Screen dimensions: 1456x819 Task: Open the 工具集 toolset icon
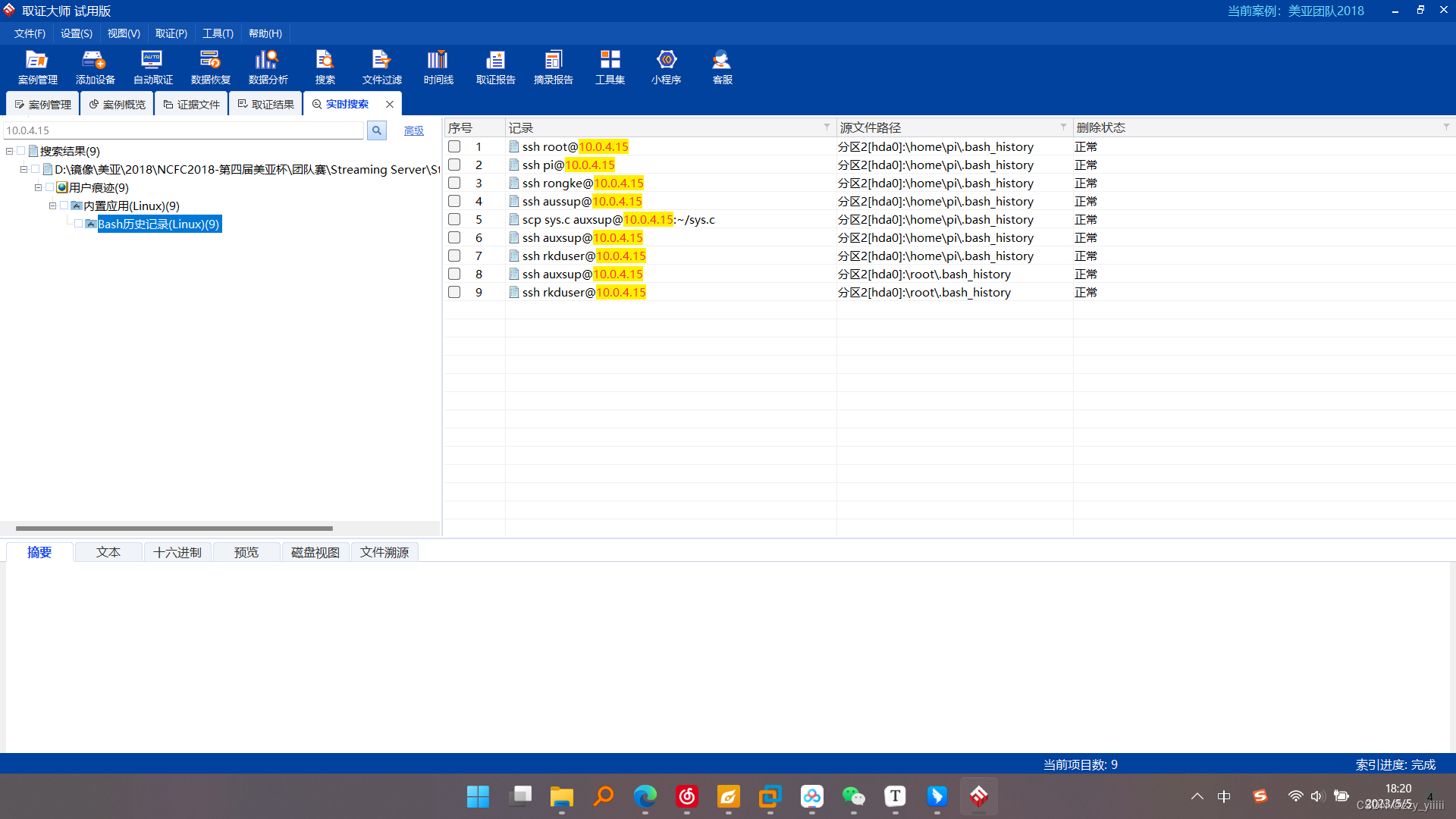point(610,67)
